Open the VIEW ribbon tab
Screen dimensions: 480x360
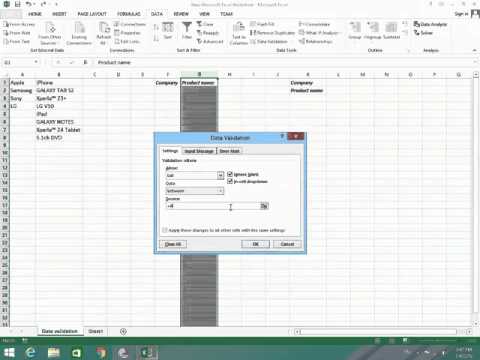204,14
